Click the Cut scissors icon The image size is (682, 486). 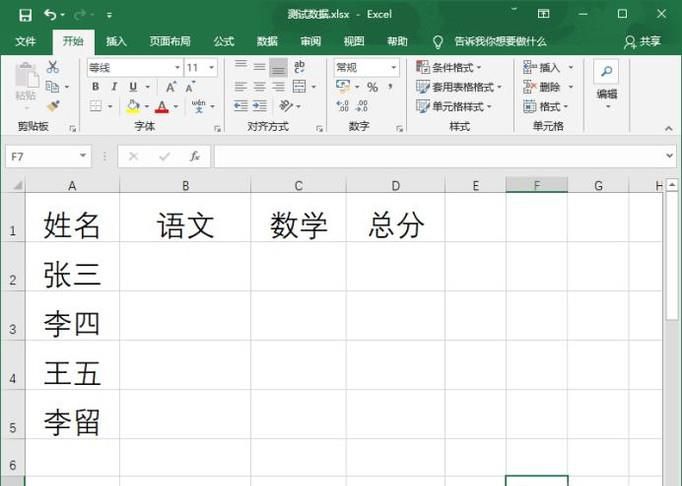click(x=53, y=67)
